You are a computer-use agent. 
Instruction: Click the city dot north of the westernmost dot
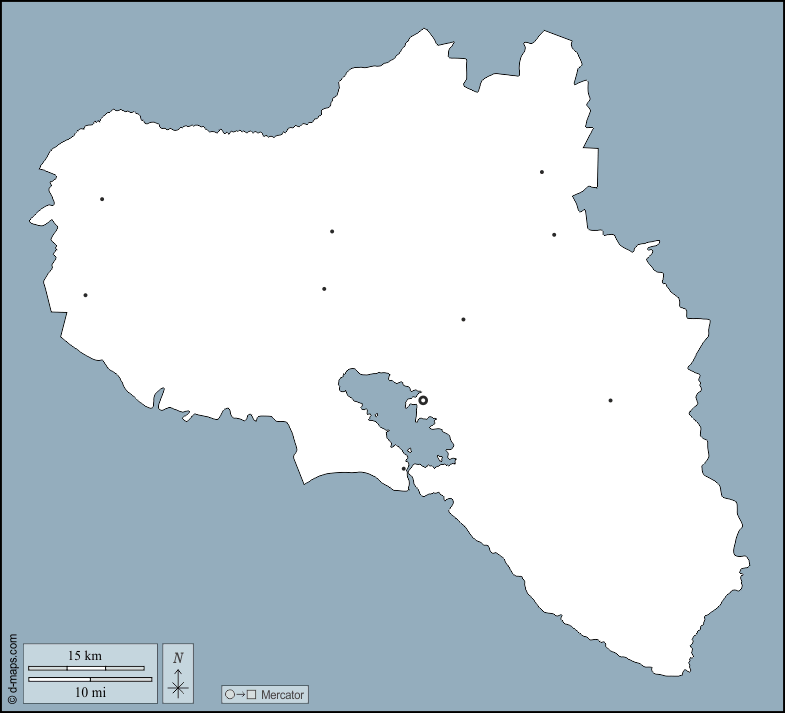click(102, 199)
